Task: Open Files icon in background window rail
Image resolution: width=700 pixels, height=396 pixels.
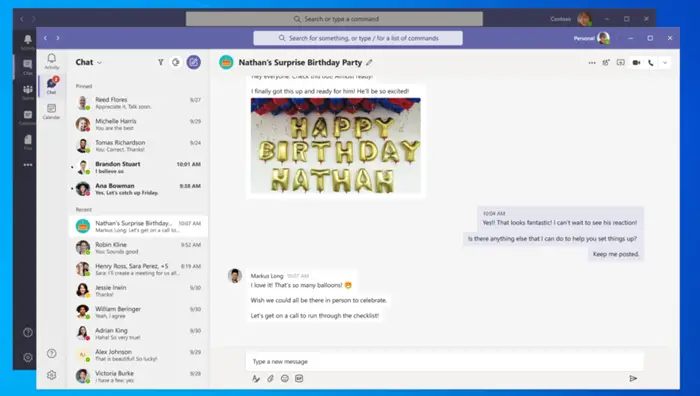Action: click(28, 142)
